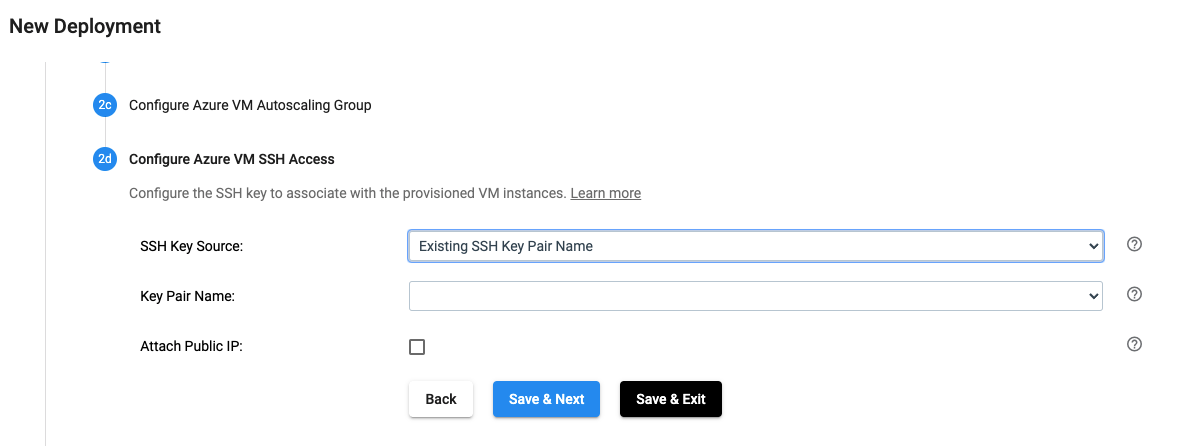Viewport: 1182px width, 446px height.
Task: Click the "SSH Key Source:" field label
Action: [x=191, y=246]
